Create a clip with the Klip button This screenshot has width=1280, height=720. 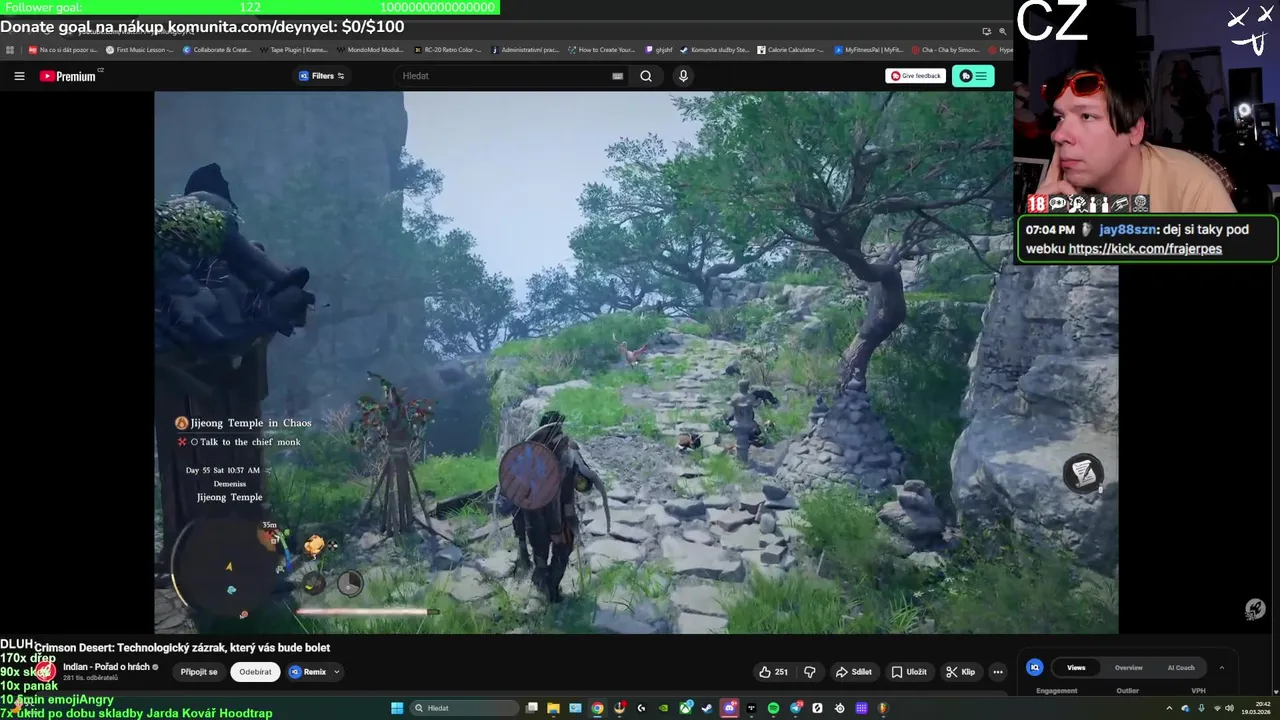[961, 672]
